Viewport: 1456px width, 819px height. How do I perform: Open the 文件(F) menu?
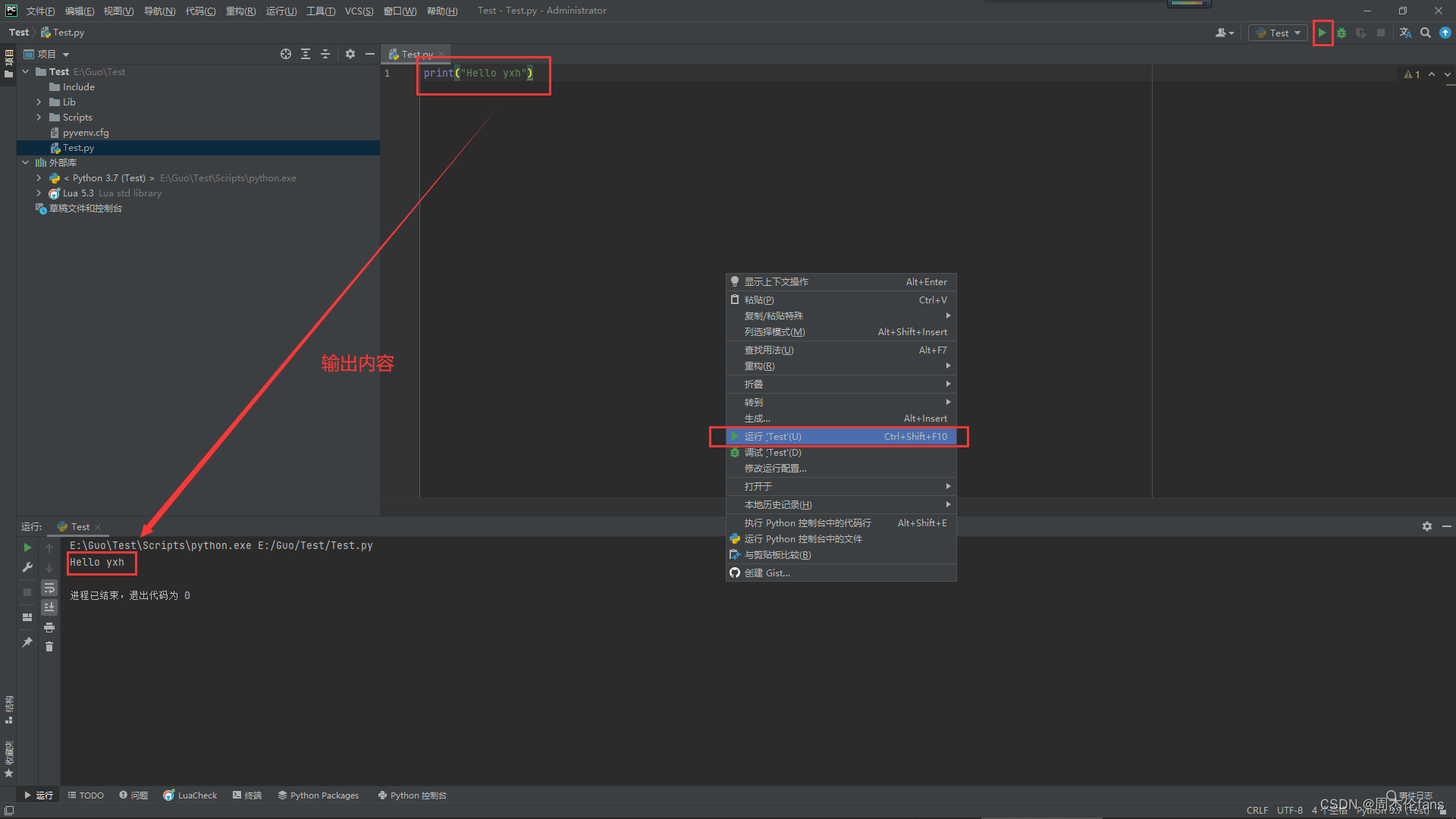pos(40,11)
